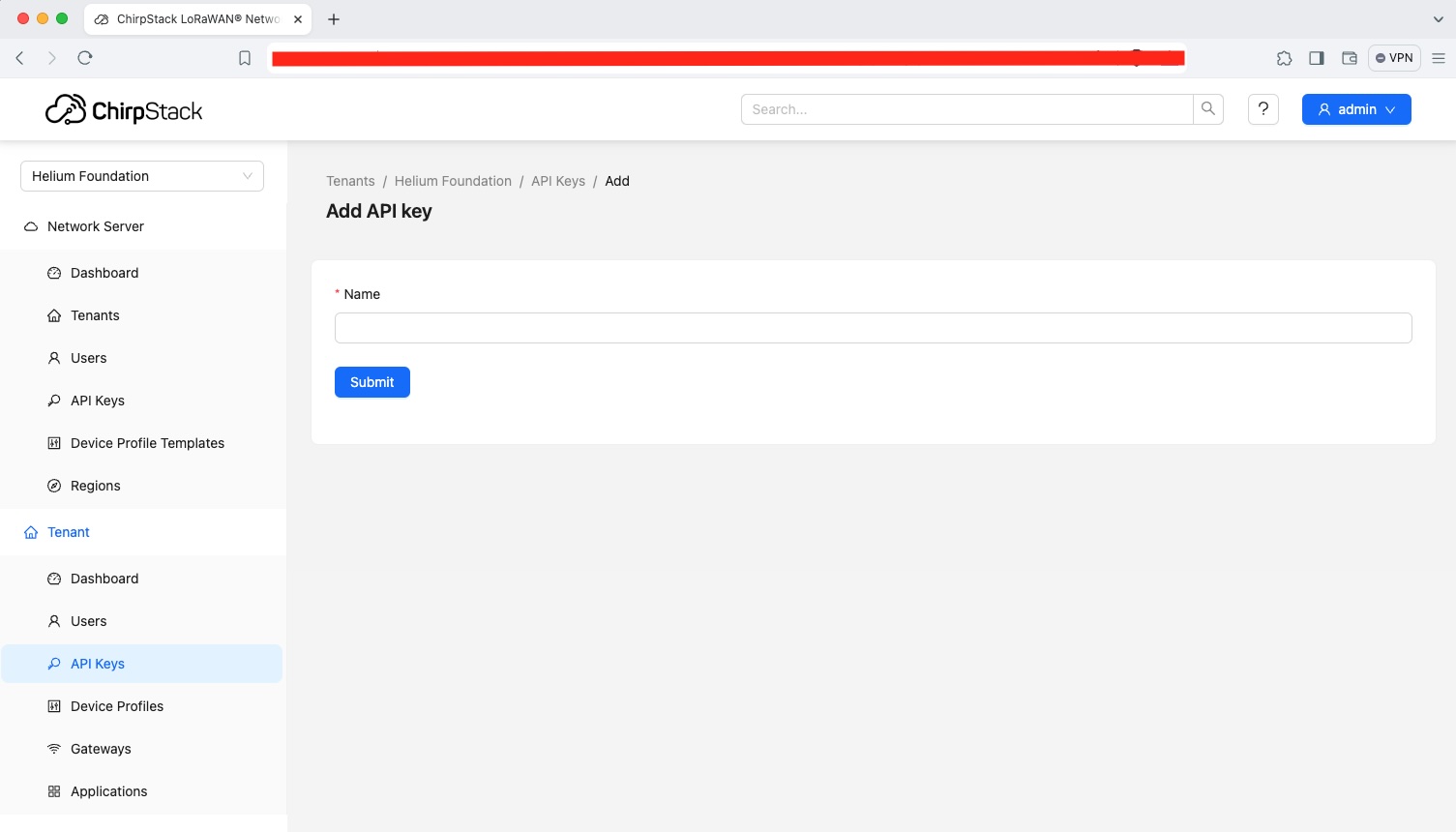
Task: Toggle the browser sidebar panel icon
Action: (x=1316, y=58)
